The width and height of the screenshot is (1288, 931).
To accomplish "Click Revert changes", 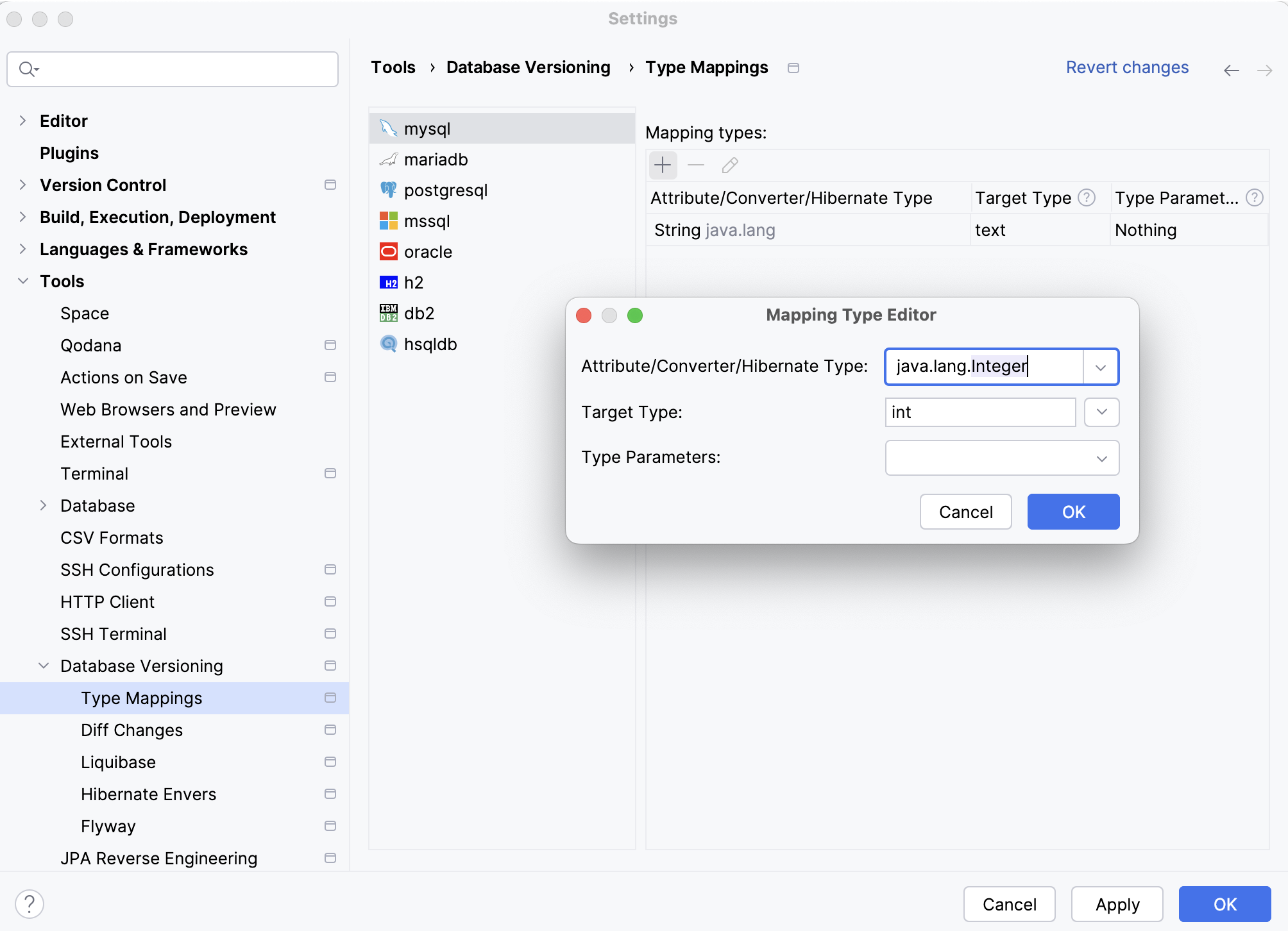I will 1127,67.
